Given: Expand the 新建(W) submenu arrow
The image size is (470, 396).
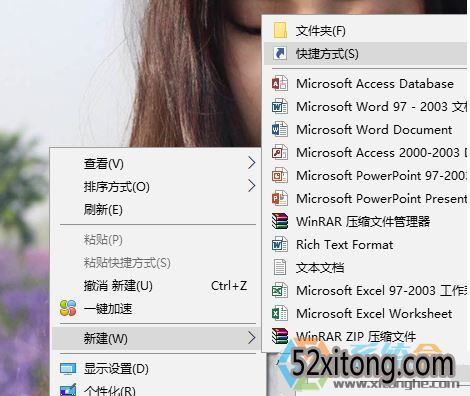Looking at the screenshot, I should [x=252, y=338].
